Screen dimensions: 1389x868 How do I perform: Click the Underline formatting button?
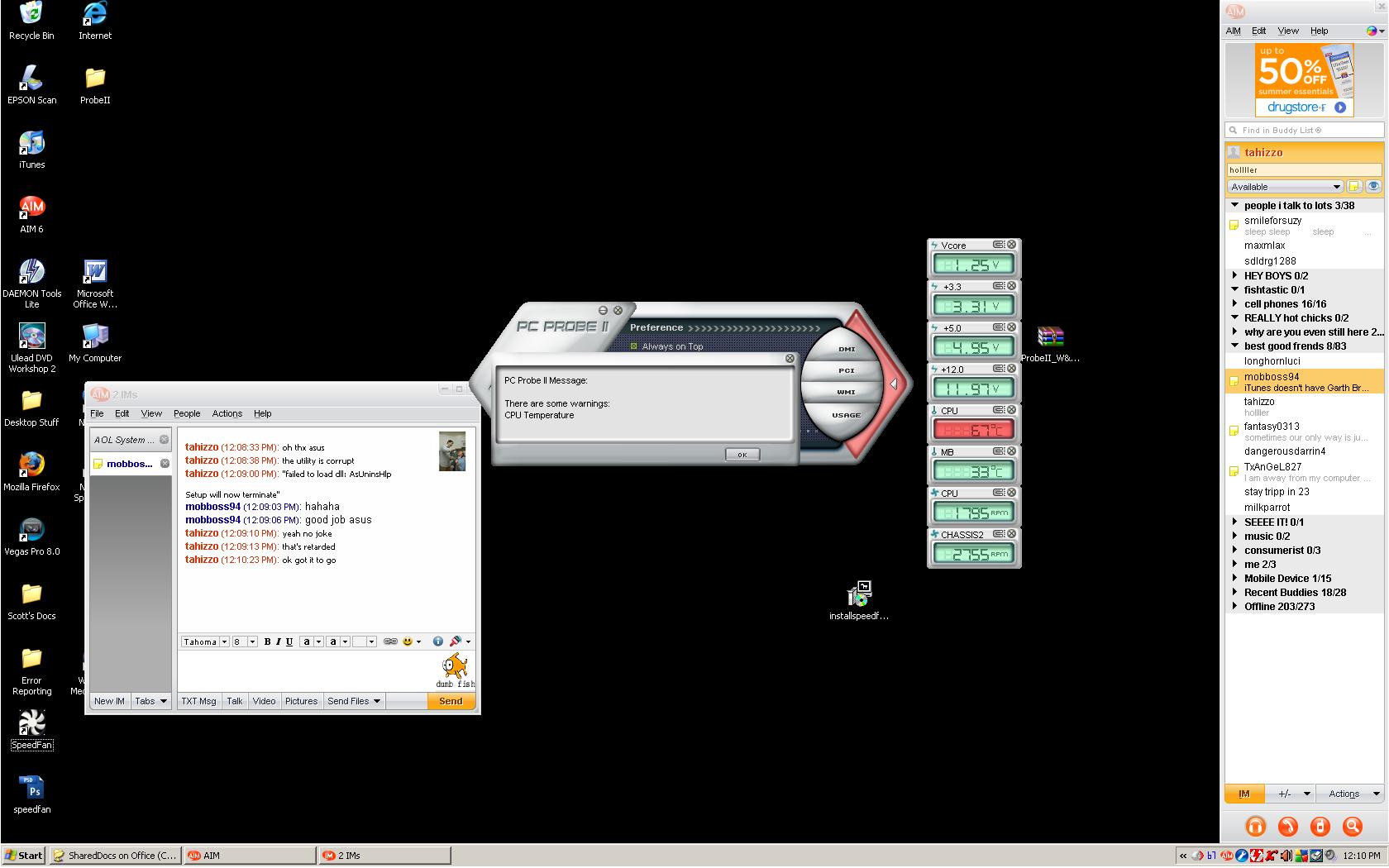point(289,641)
